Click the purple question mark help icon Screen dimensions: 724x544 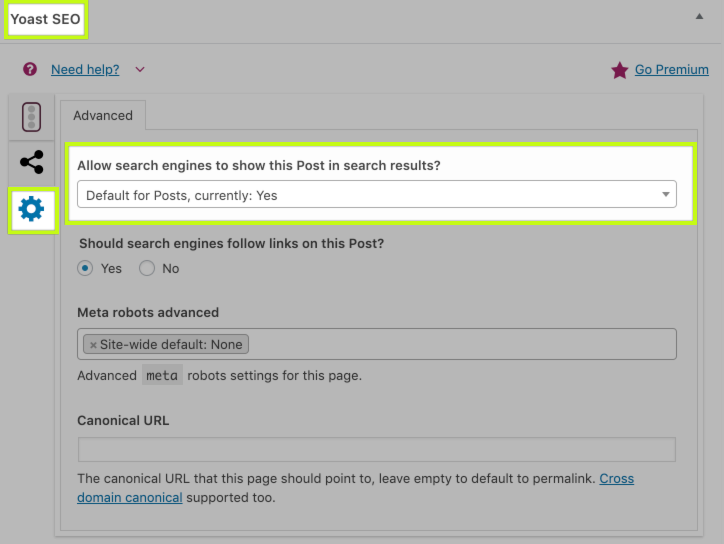(30, 70)
